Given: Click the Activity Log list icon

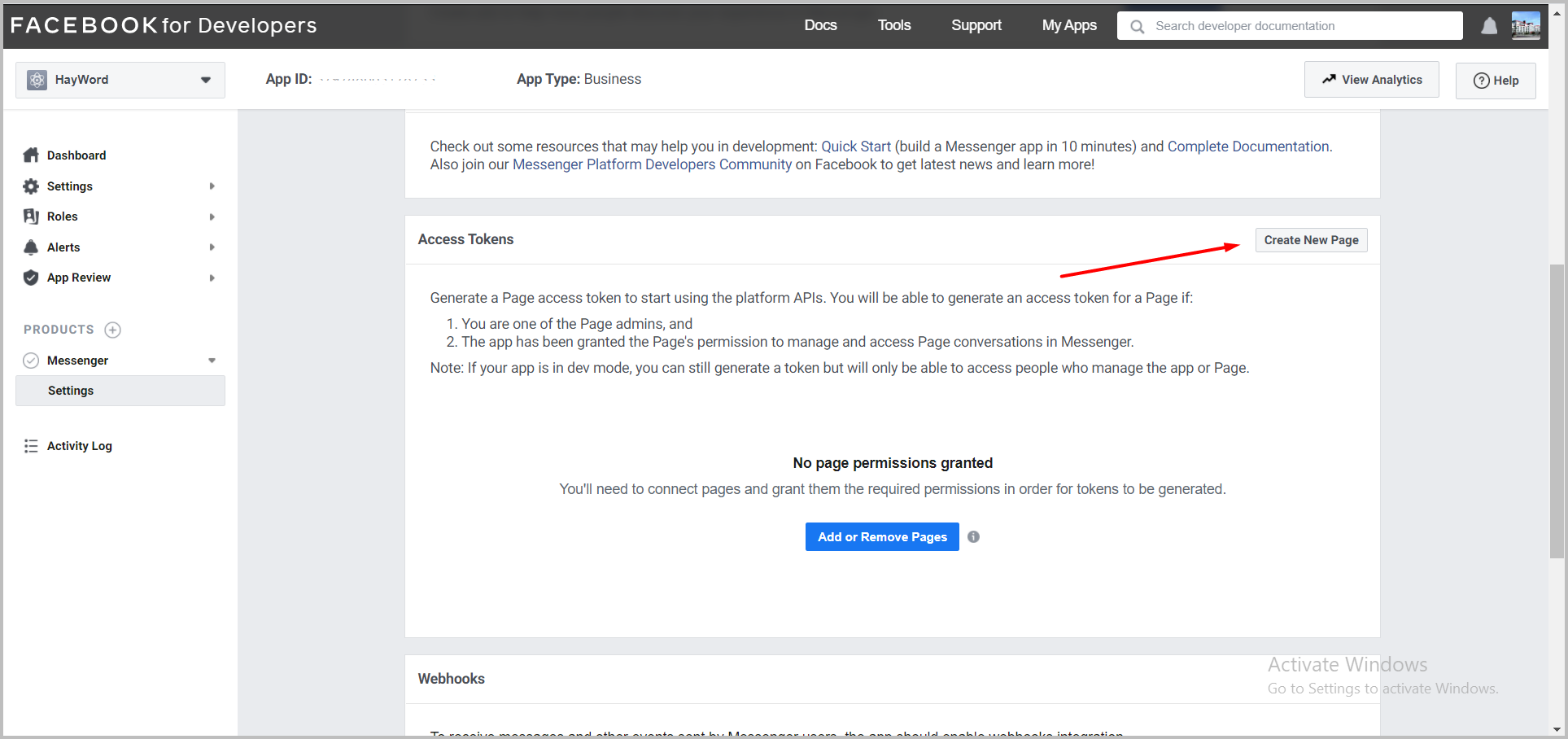Looking at the screenshot, I should (31, 446).
